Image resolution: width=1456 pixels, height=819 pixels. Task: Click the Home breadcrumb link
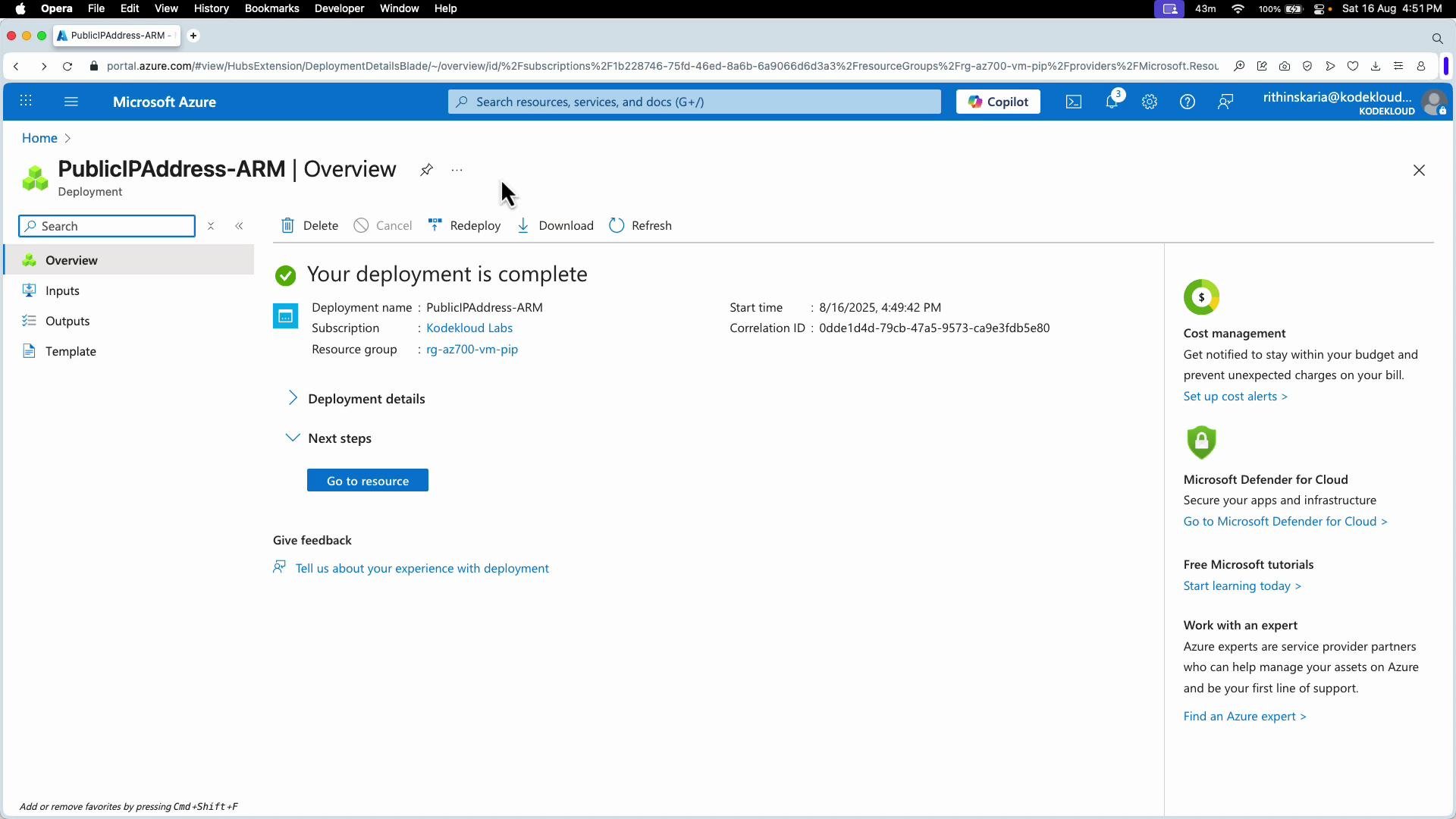[39, 138]
